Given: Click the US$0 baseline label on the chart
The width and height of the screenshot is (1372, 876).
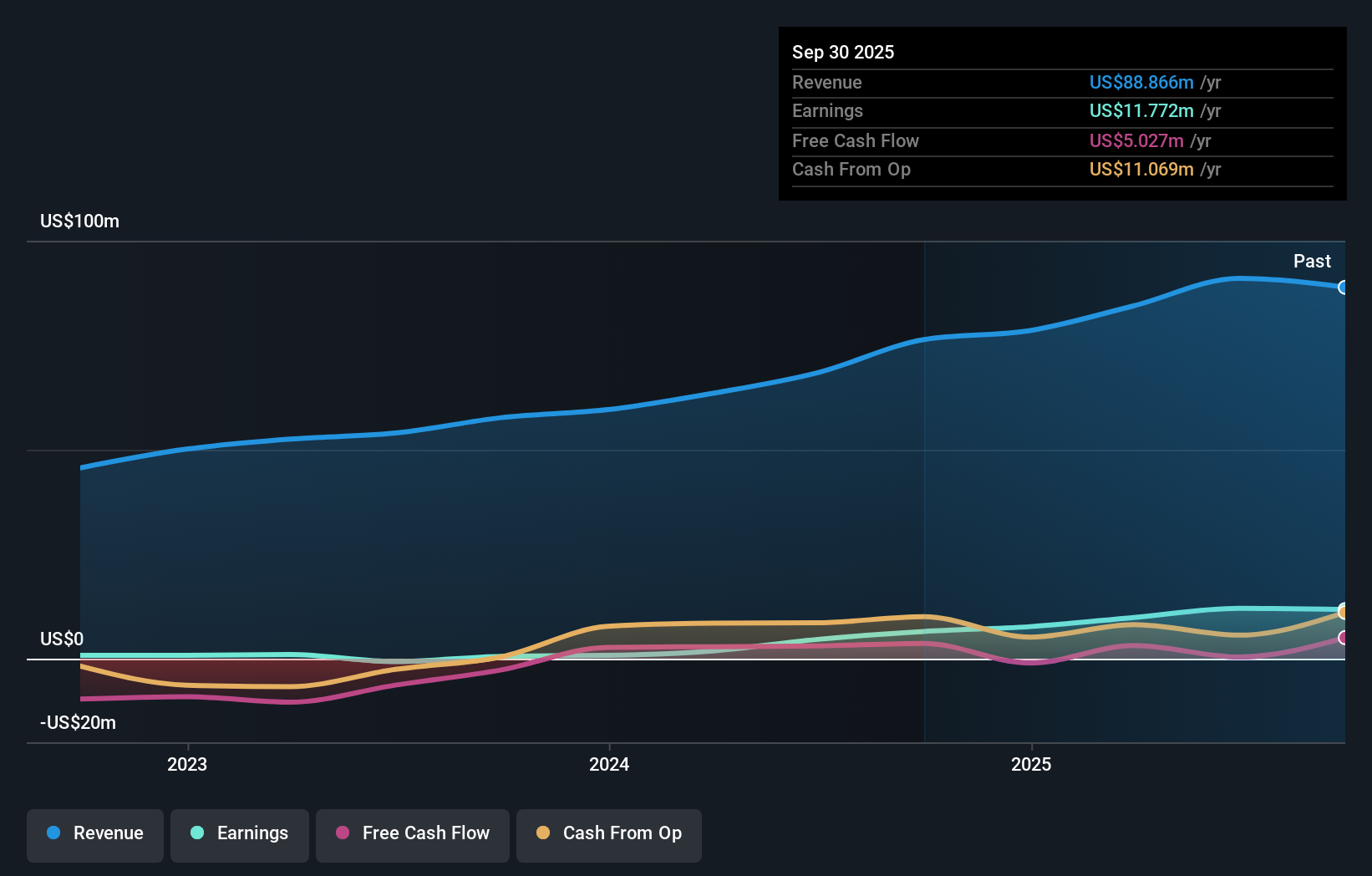Looking at the screenshot, I should (x=61, y=639).
